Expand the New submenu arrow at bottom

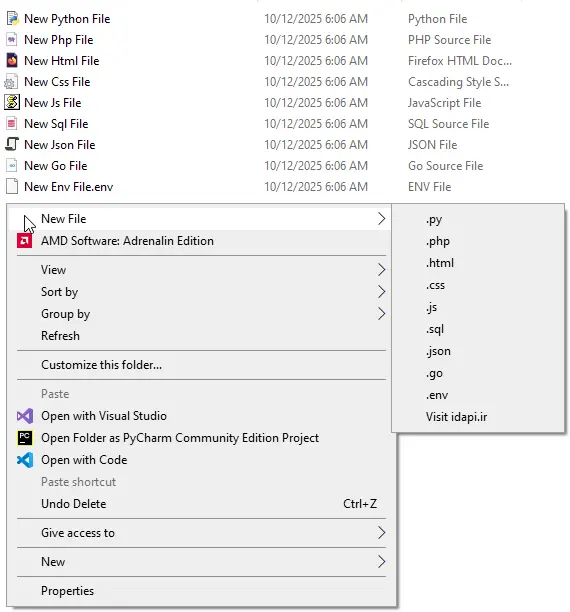(x=381, y=562)
